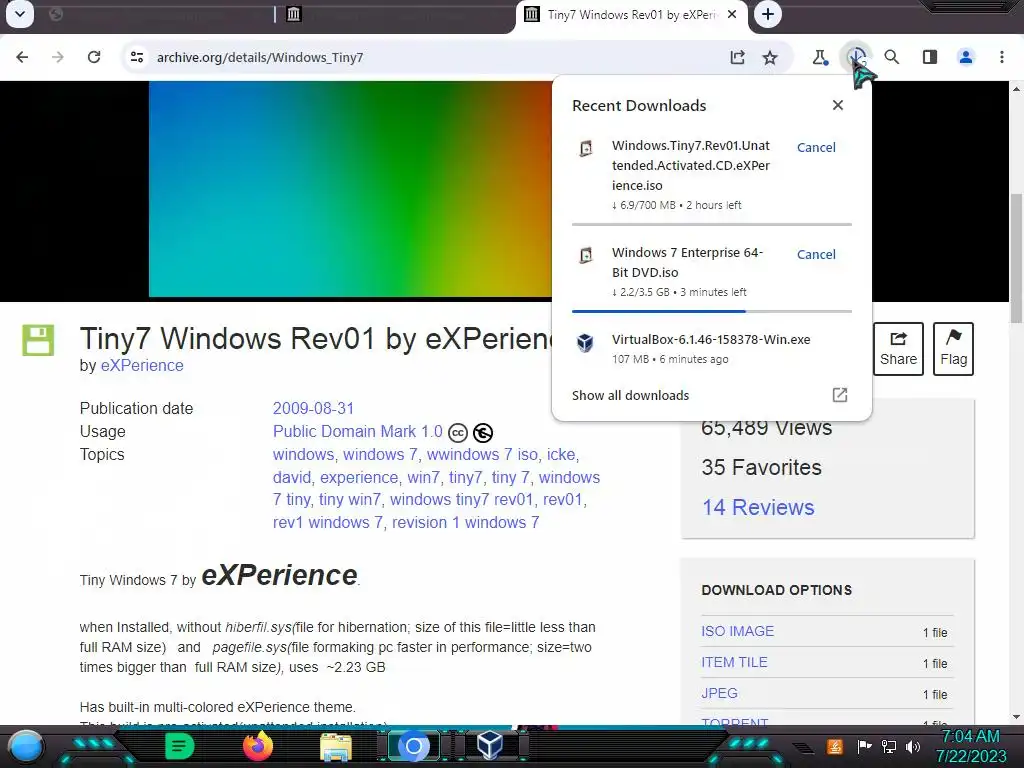Viewport: 1024px width, 768px height.
Task: Open a new tab
Action: [x=768, y=14]
